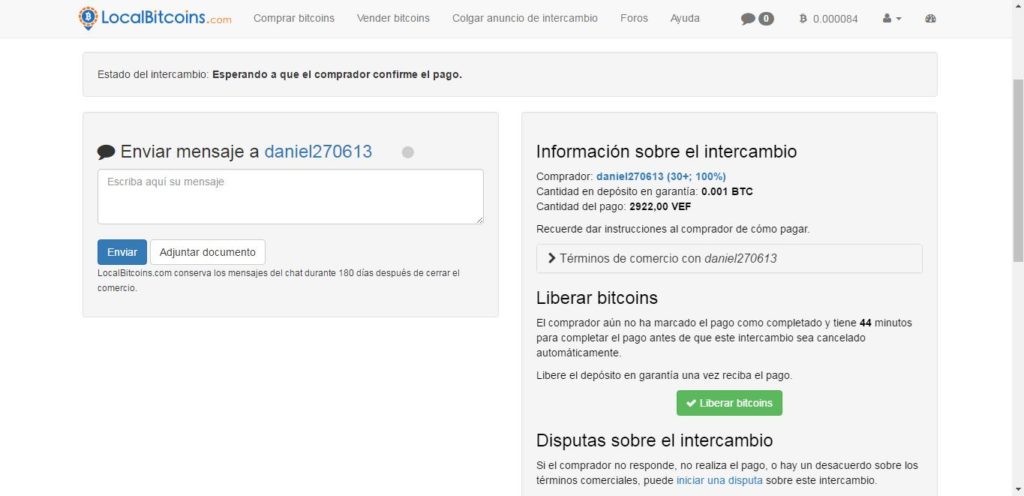
Task: Click the scrollbar down arrow
Action: click(x=1017, y=489)
